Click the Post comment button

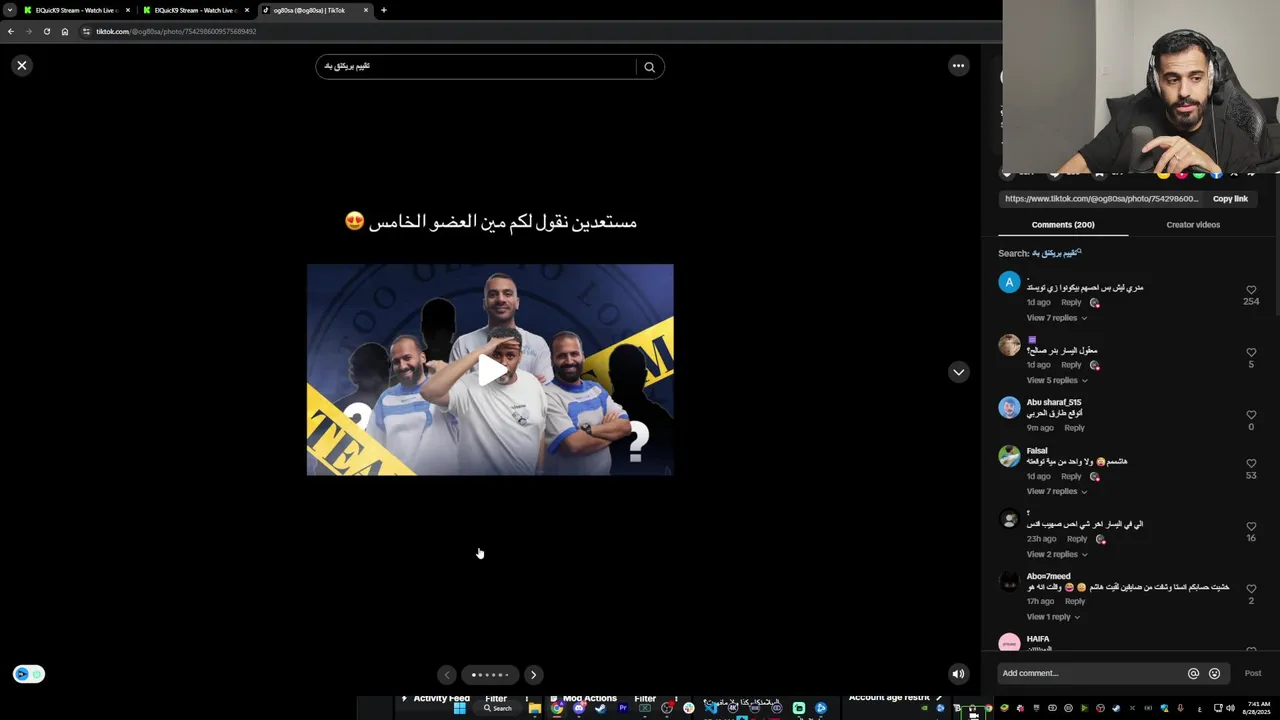1253,673
